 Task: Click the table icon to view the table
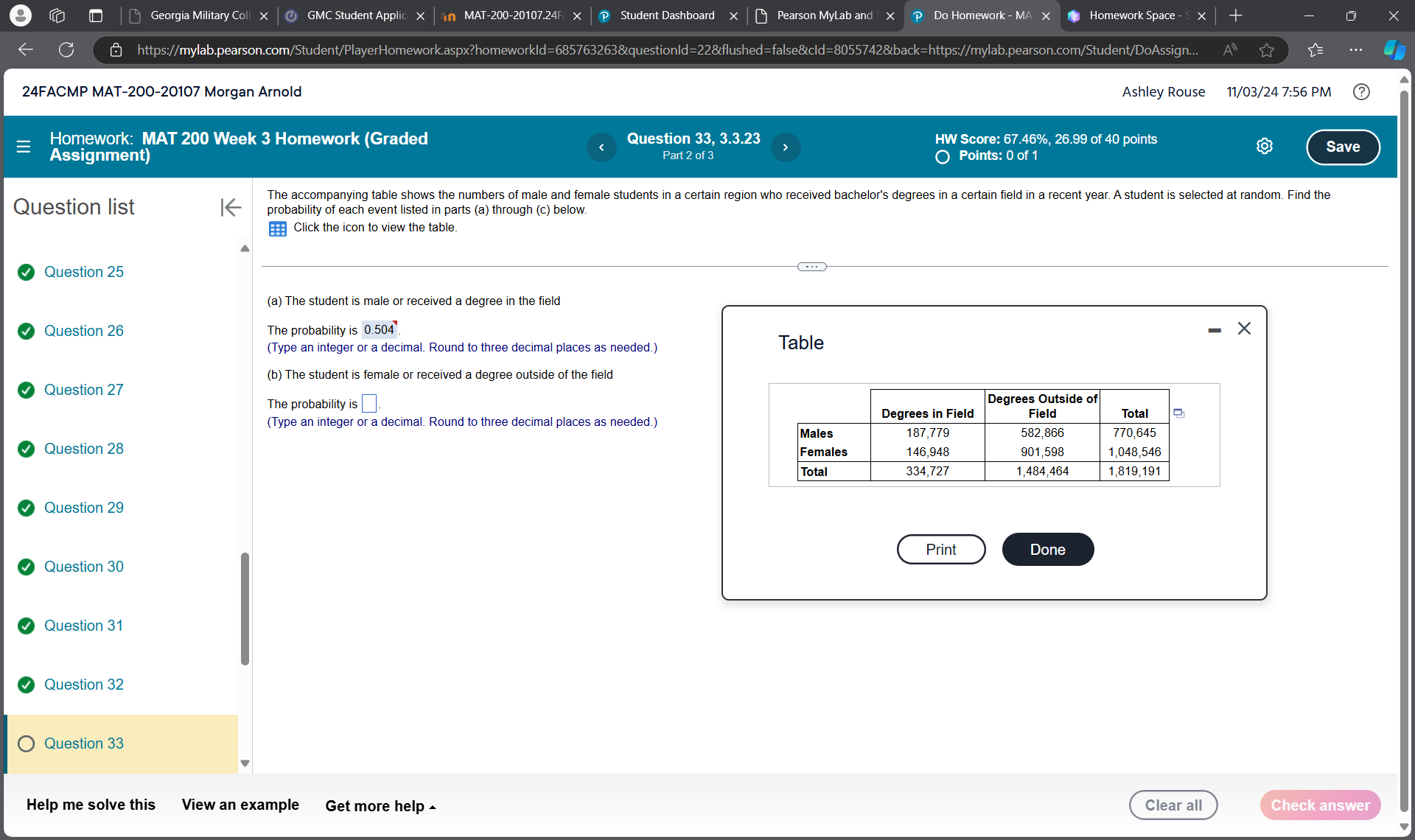(278, 228)
